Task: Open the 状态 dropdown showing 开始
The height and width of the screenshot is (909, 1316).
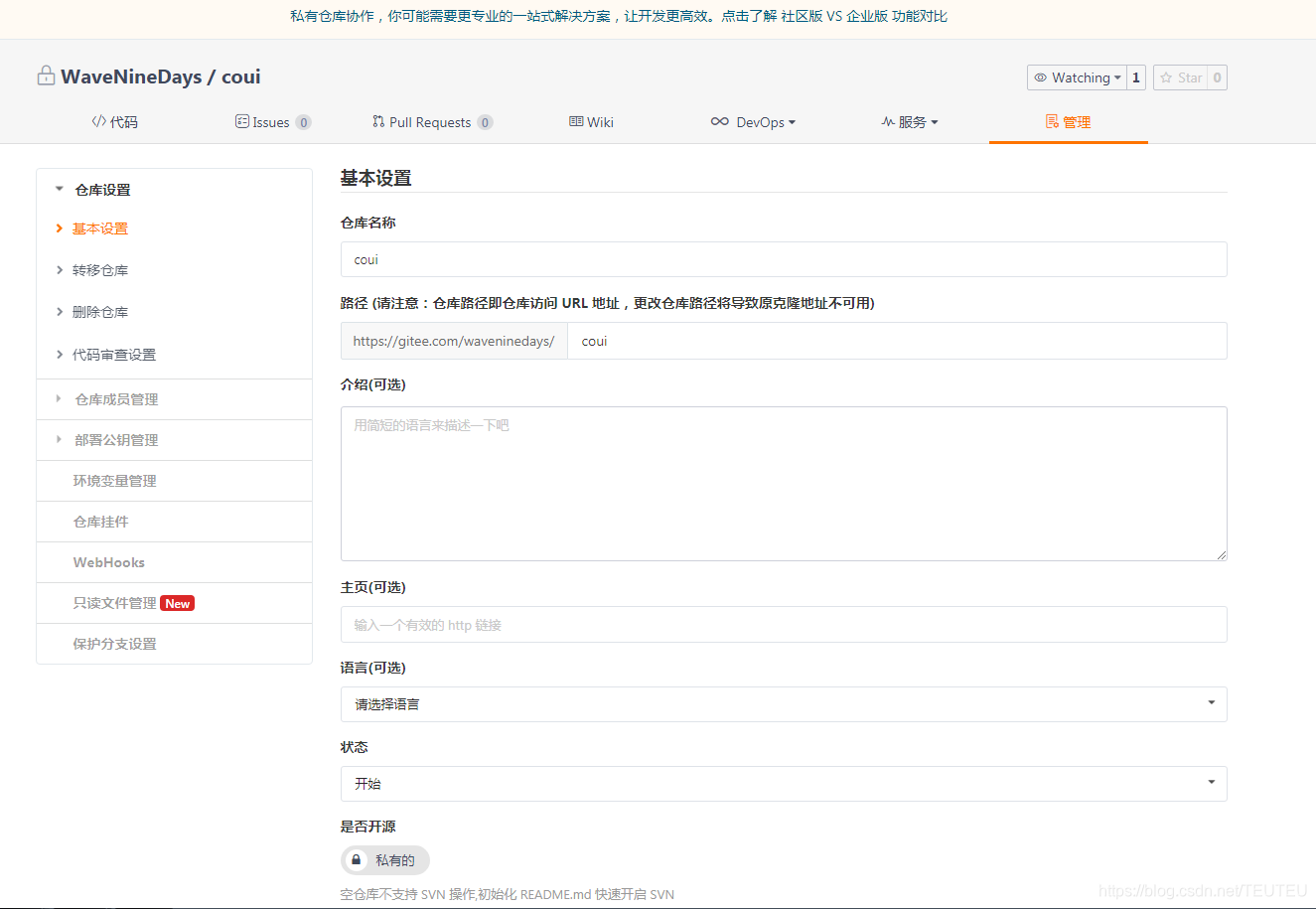Action: (784, 783)
